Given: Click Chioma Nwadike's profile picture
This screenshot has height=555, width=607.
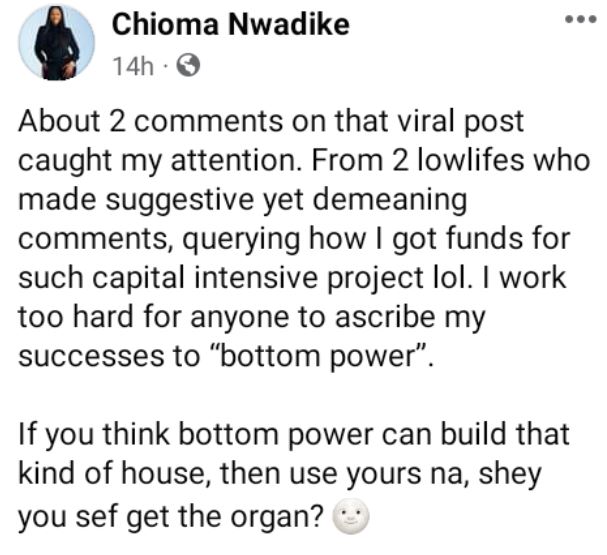Looking at the screenshot, I should coord(56,43).
